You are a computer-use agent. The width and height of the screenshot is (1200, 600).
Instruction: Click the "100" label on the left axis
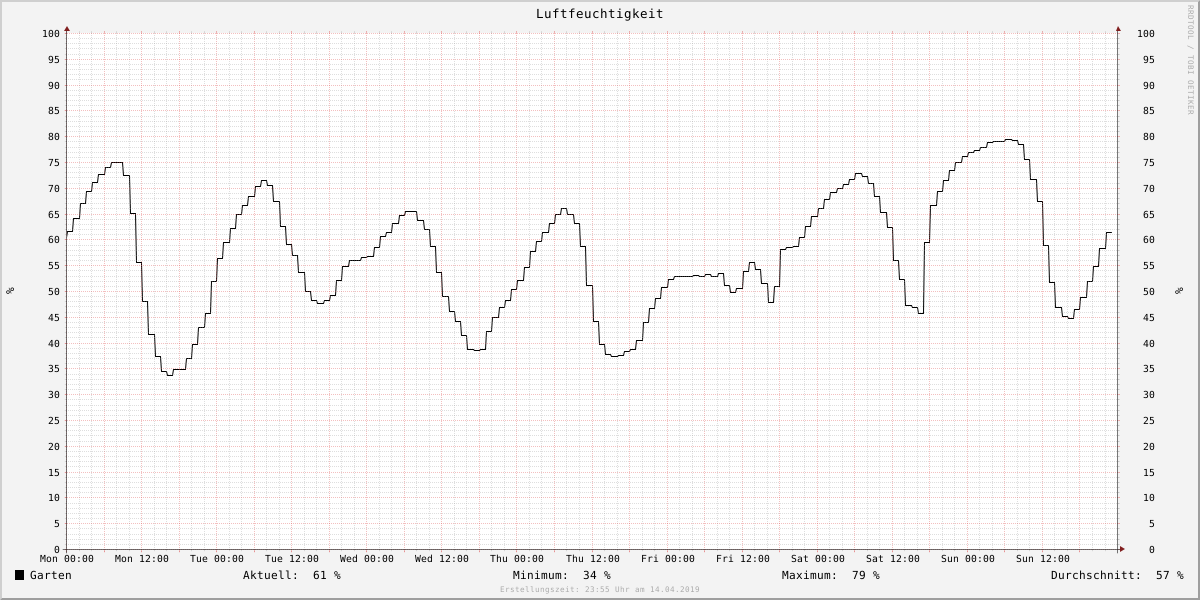click(52, 34)
